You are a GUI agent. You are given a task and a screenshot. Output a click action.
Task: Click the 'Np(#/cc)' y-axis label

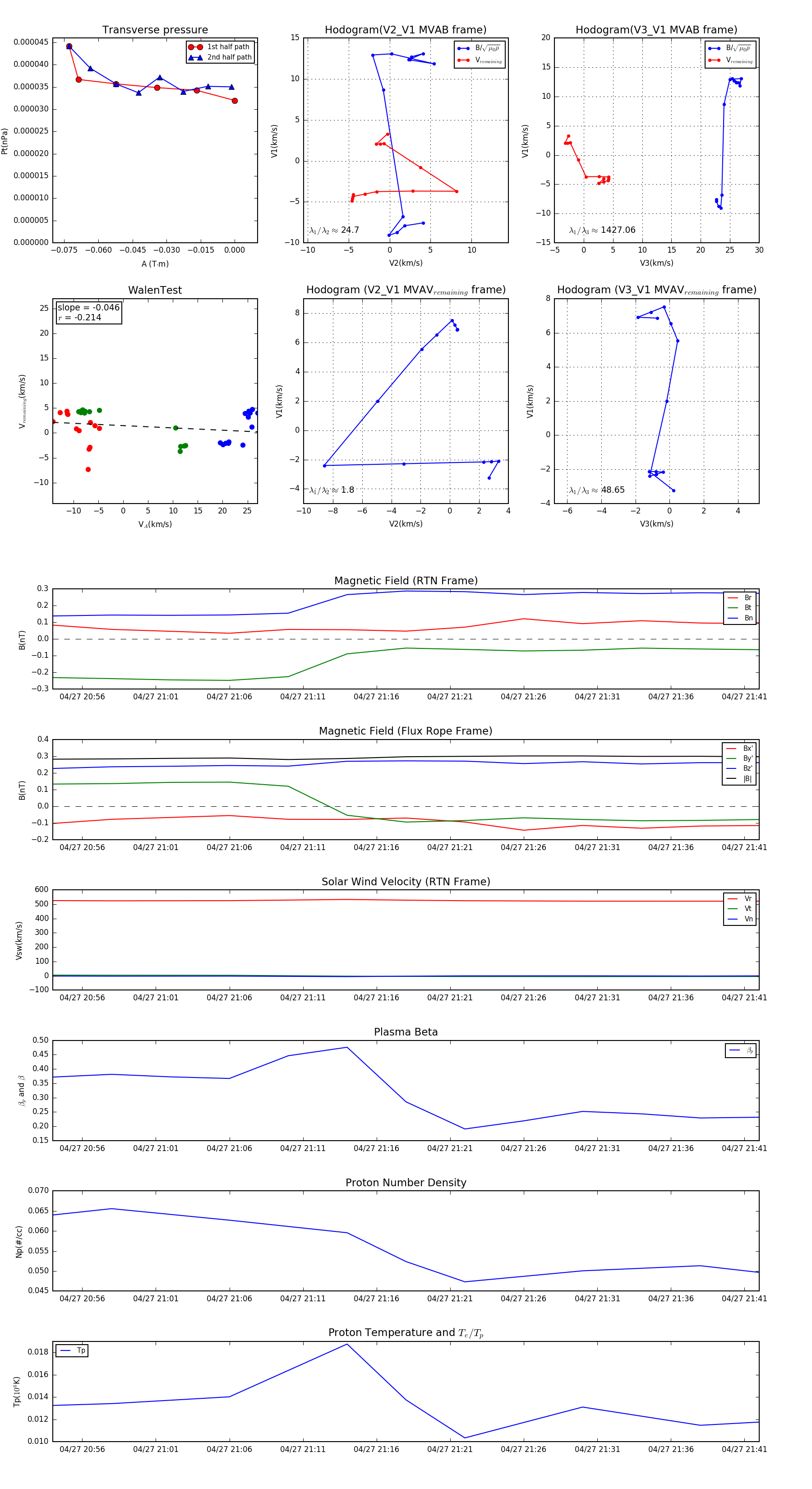19,1241
